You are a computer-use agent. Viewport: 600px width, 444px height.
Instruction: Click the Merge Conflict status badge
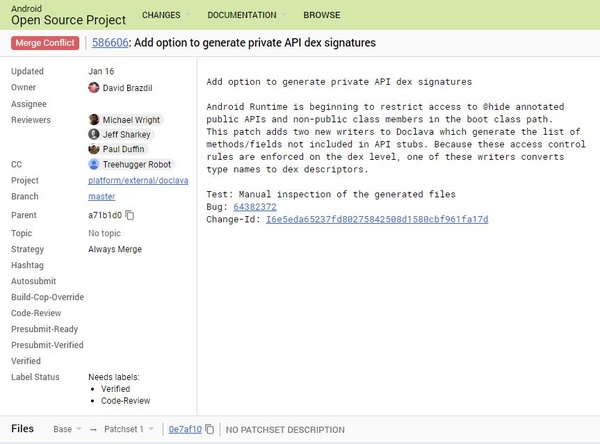(x=46, y=44)
